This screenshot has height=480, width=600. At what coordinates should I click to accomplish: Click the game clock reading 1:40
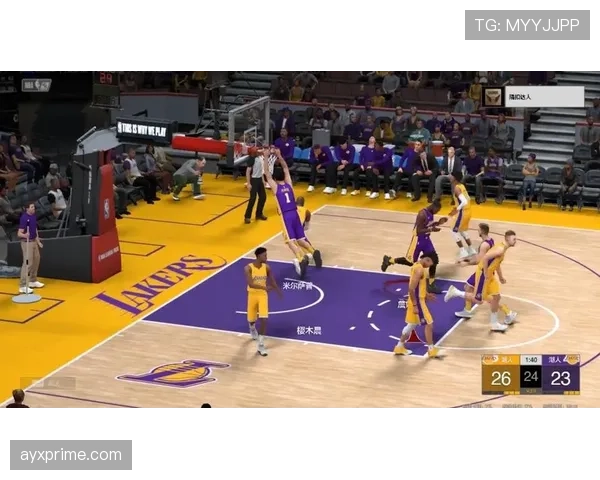tap(531, 360)
